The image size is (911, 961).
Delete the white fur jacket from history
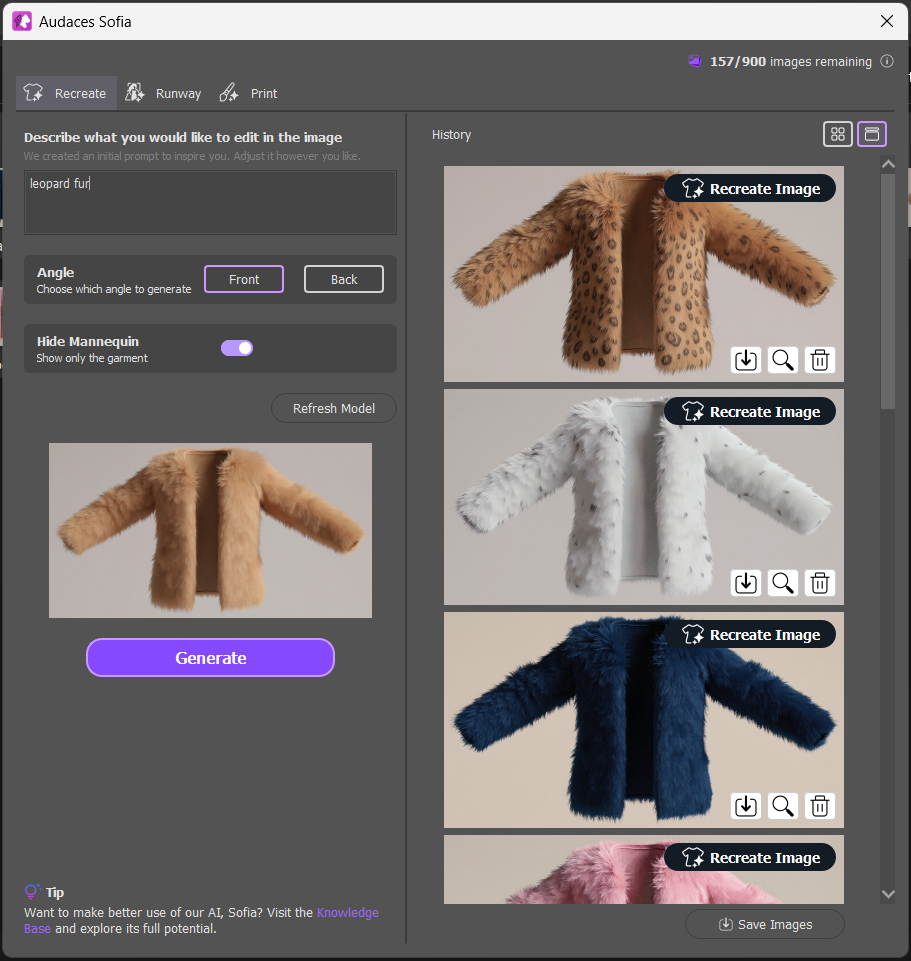[x=819, y=583]
